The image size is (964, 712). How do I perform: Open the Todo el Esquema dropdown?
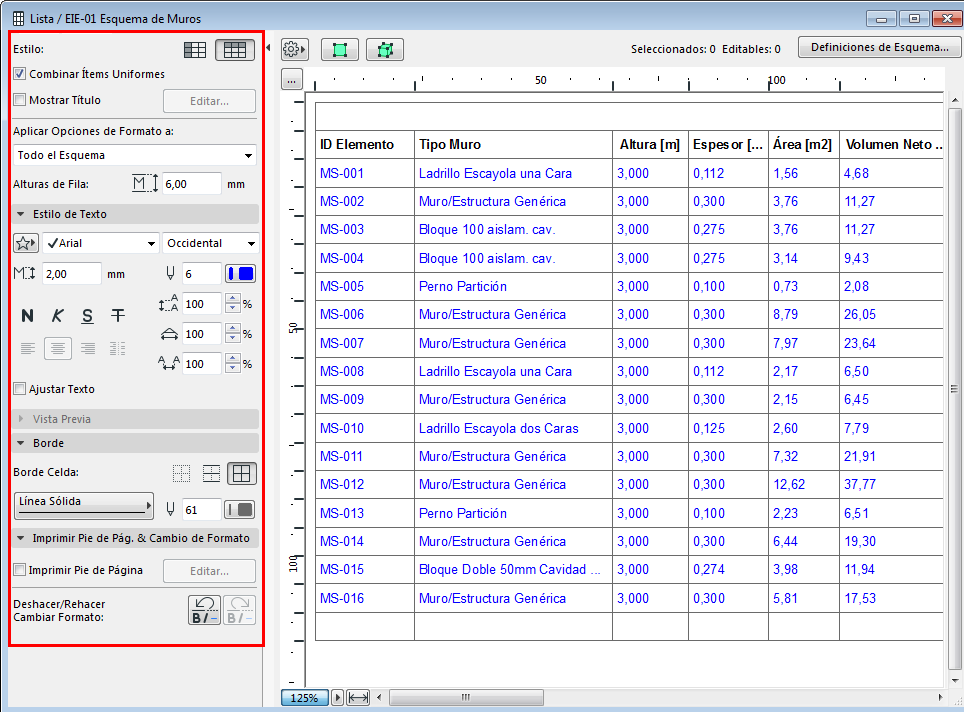coord(135,155)
